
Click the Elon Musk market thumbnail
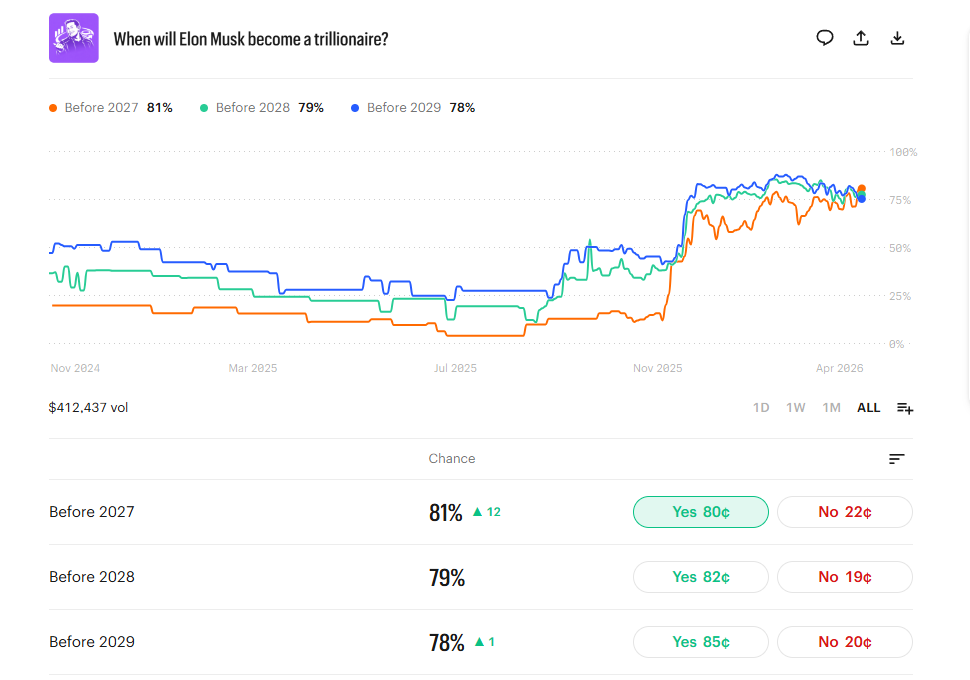(x=74, y=38)
